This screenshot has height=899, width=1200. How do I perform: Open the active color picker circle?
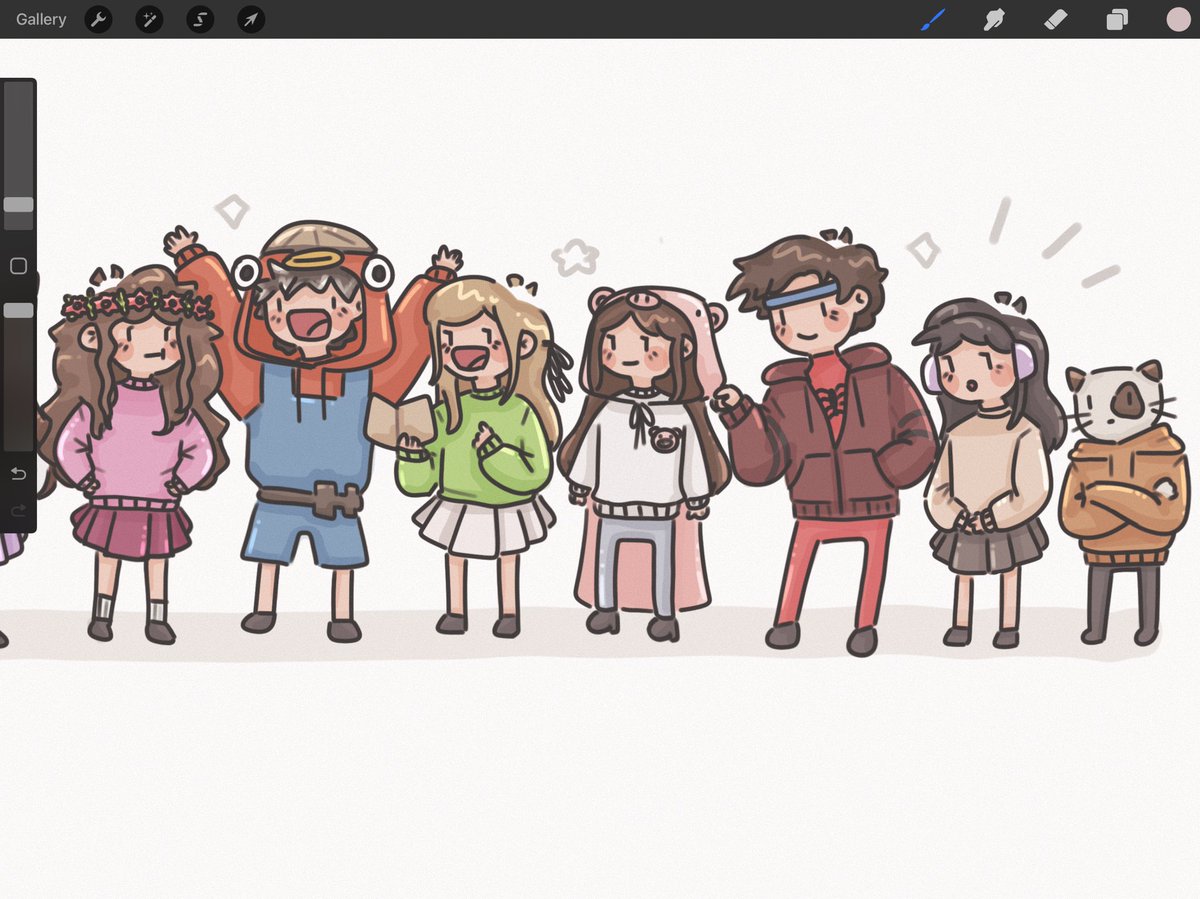[1178, 19]
